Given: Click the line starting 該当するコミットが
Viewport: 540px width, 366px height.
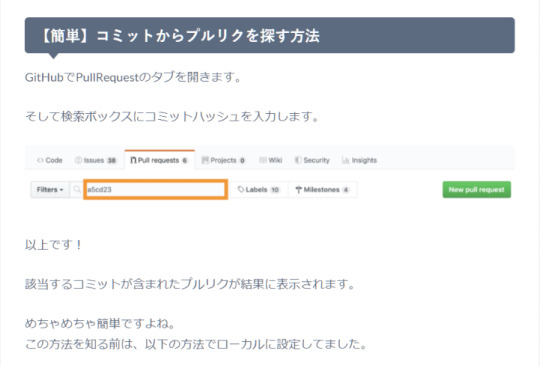Looking at the screenshot, I should pos(190,284).
